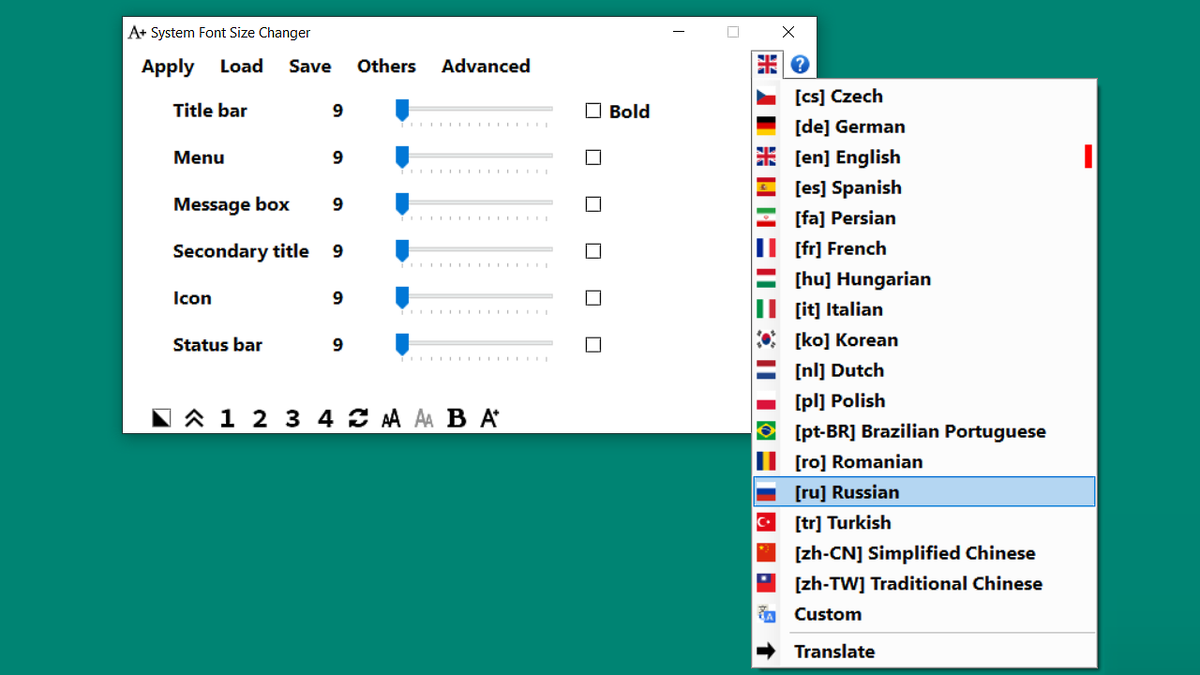The width and height of the screenshot is (1200, 675).
Task: Open the Load menu
Action: pyautogui.click(x=241, y=66)
